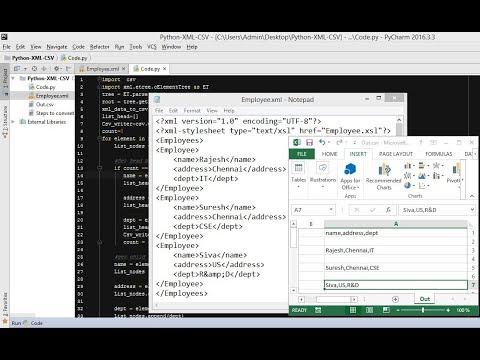Close the Code.py editor tab
The image size is (480, 360).
tap(164, 69)
